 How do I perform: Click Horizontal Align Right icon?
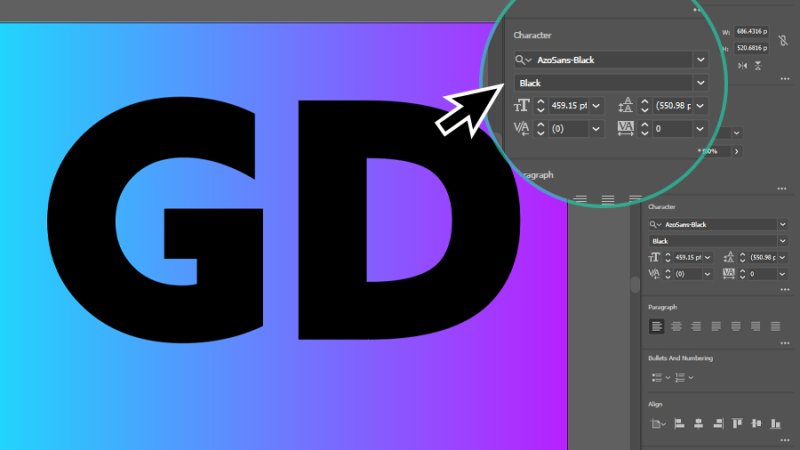pos(718,423)
